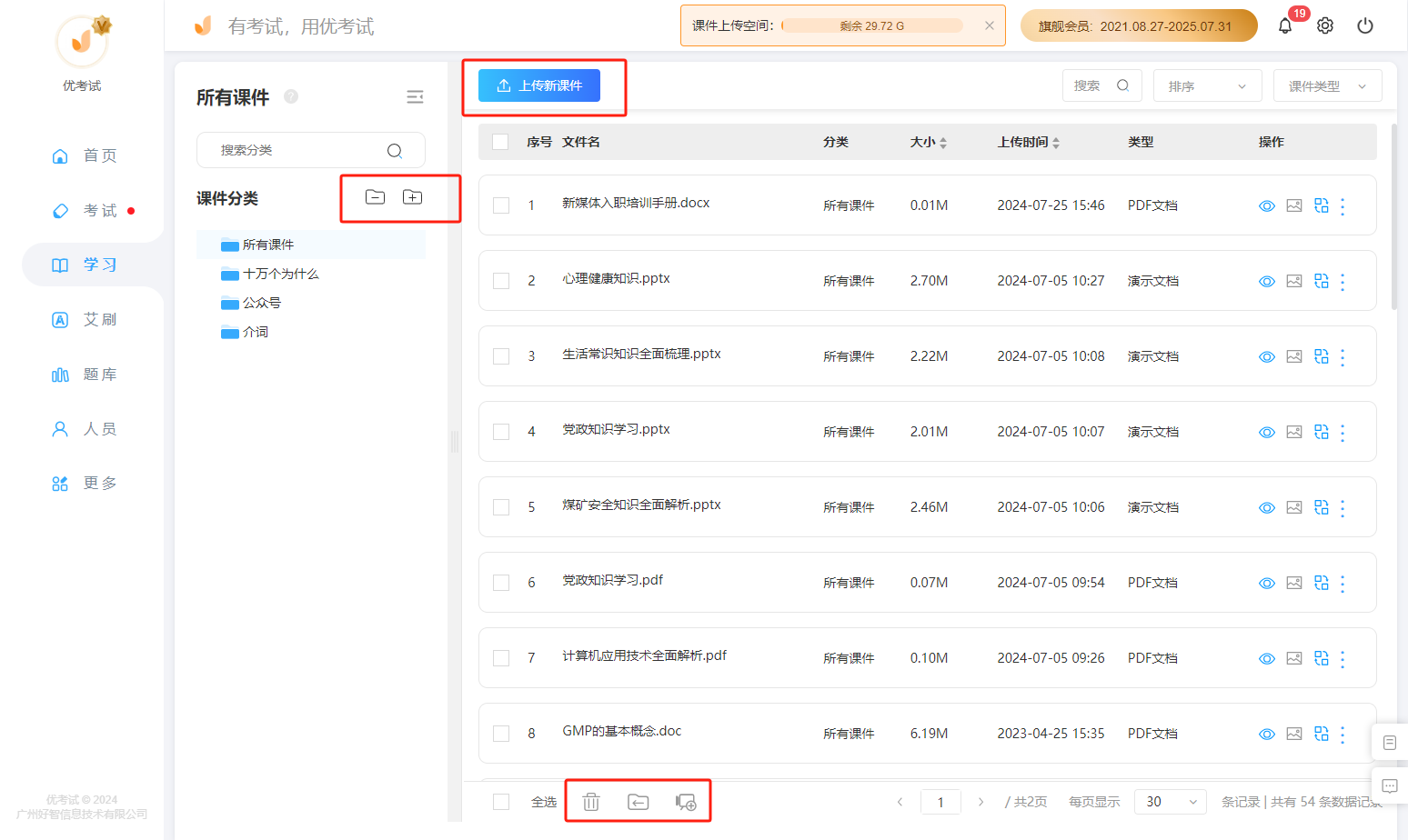Click the 优考试 avatar logo

[82, 41]
